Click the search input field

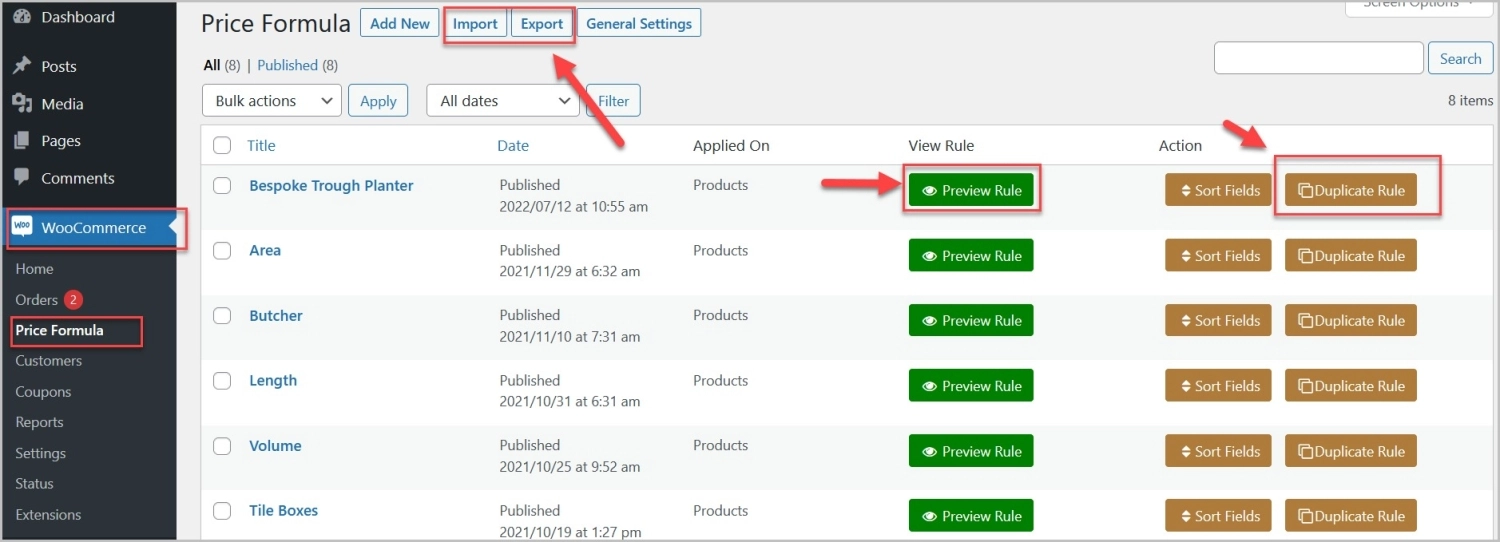coord(1317,58)
